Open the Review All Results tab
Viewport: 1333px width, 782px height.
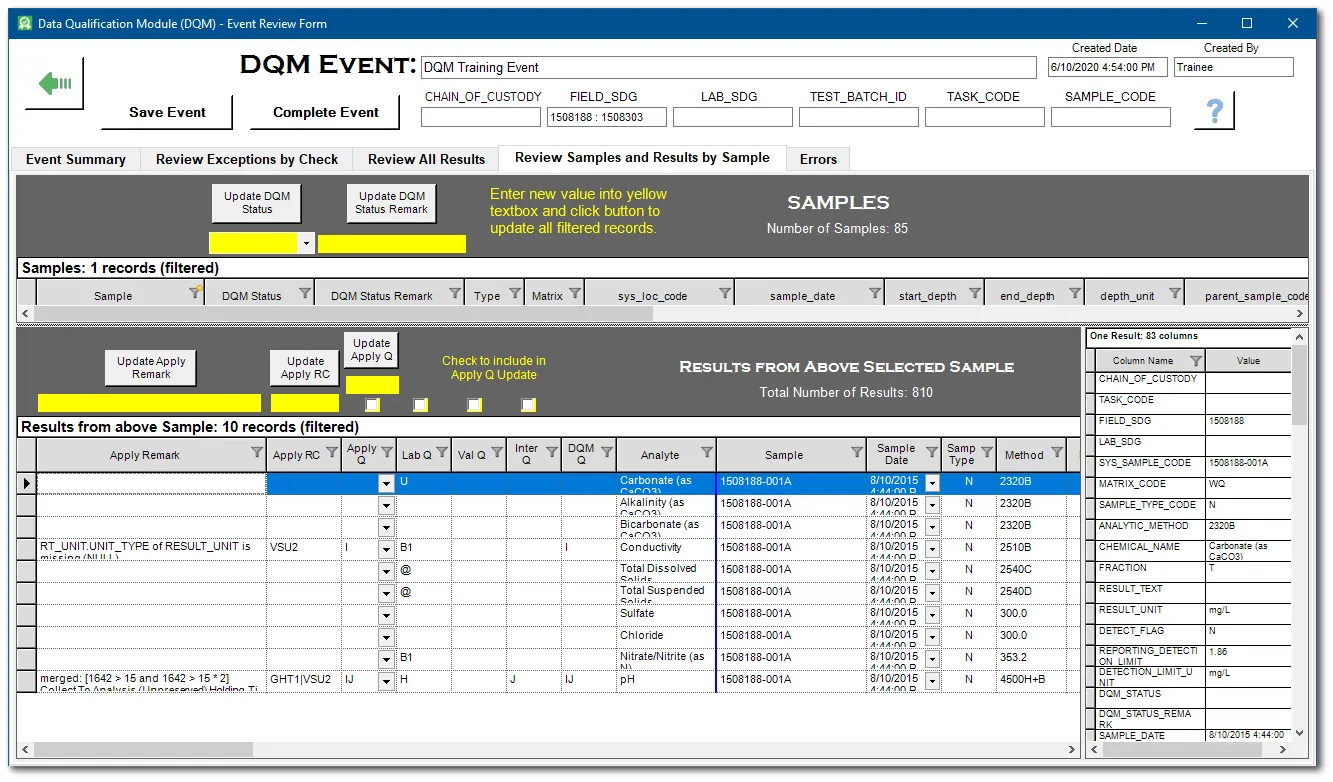[426, 159]
